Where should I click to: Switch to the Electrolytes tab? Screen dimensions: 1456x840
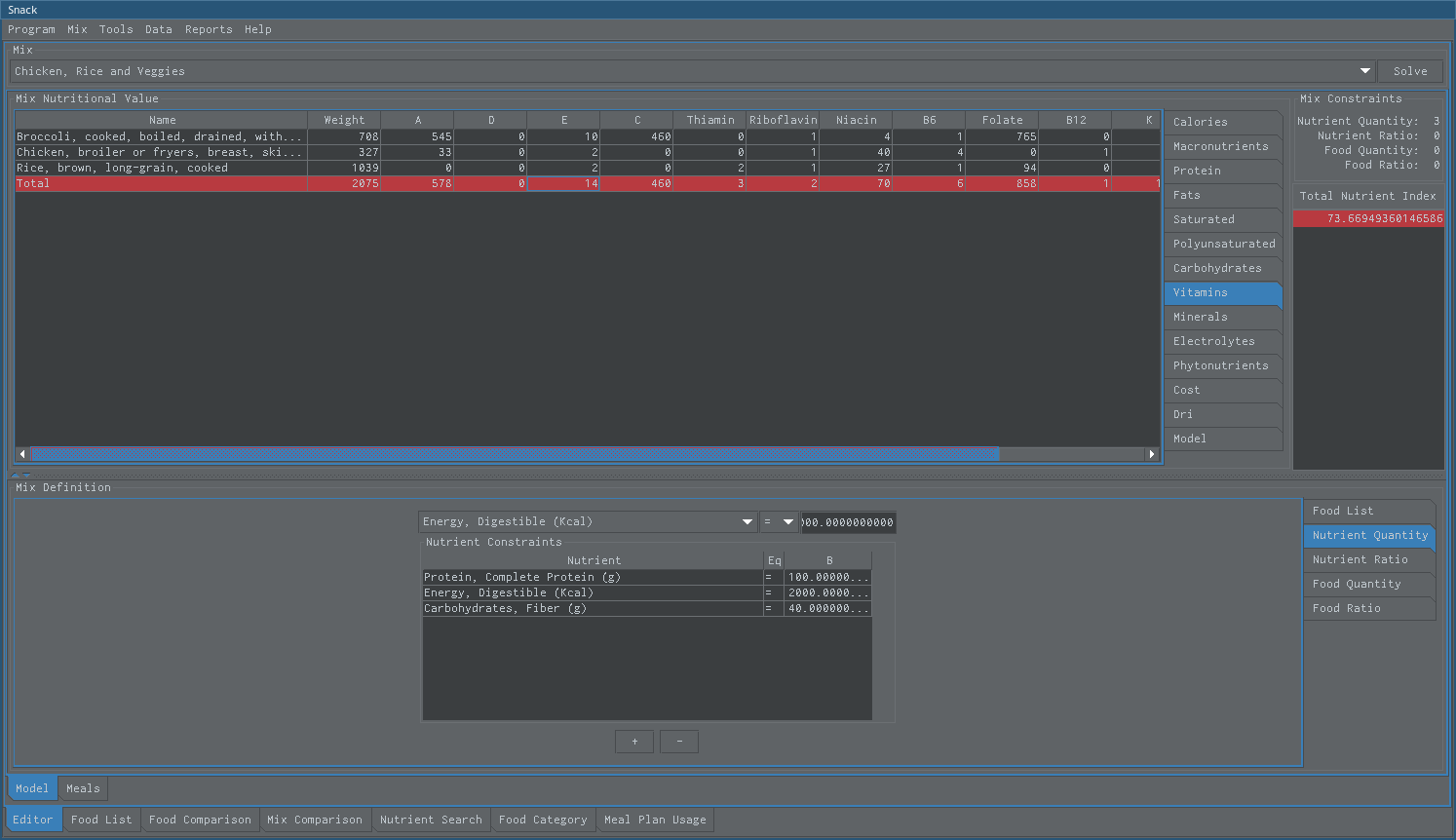pos(1223,341)
